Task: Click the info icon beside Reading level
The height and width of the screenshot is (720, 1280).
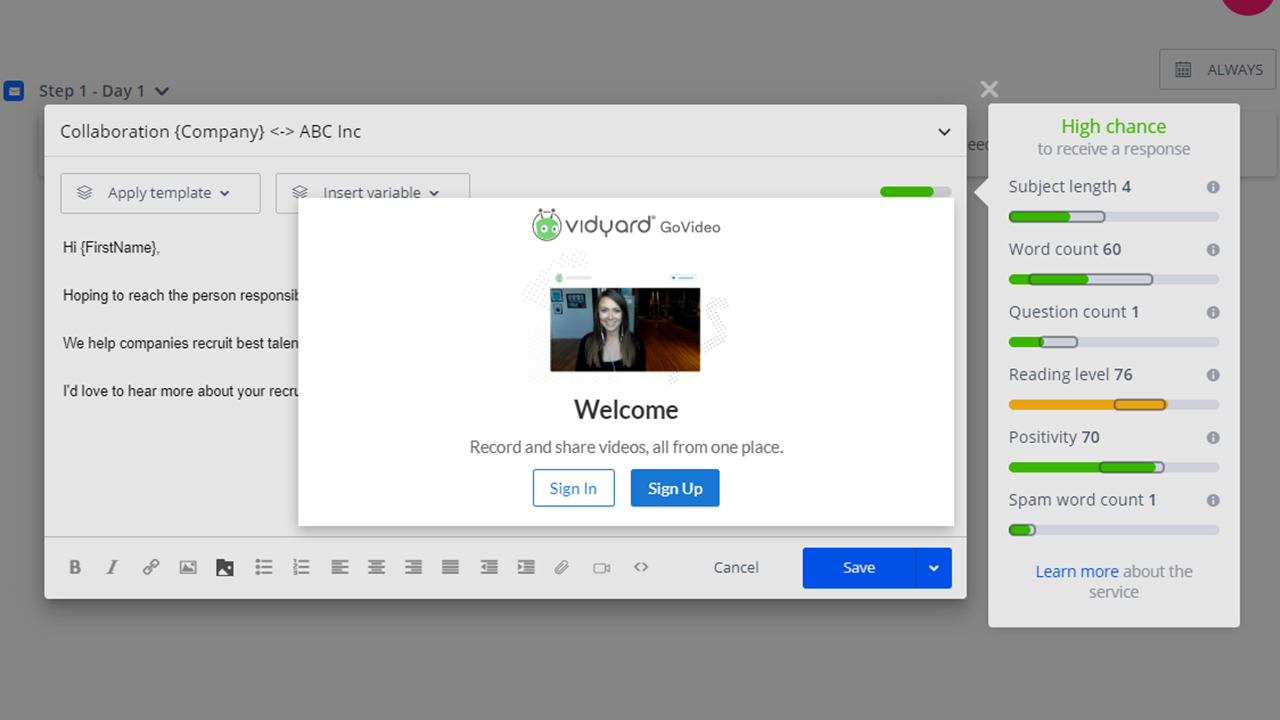Action: pos(1213,375)
